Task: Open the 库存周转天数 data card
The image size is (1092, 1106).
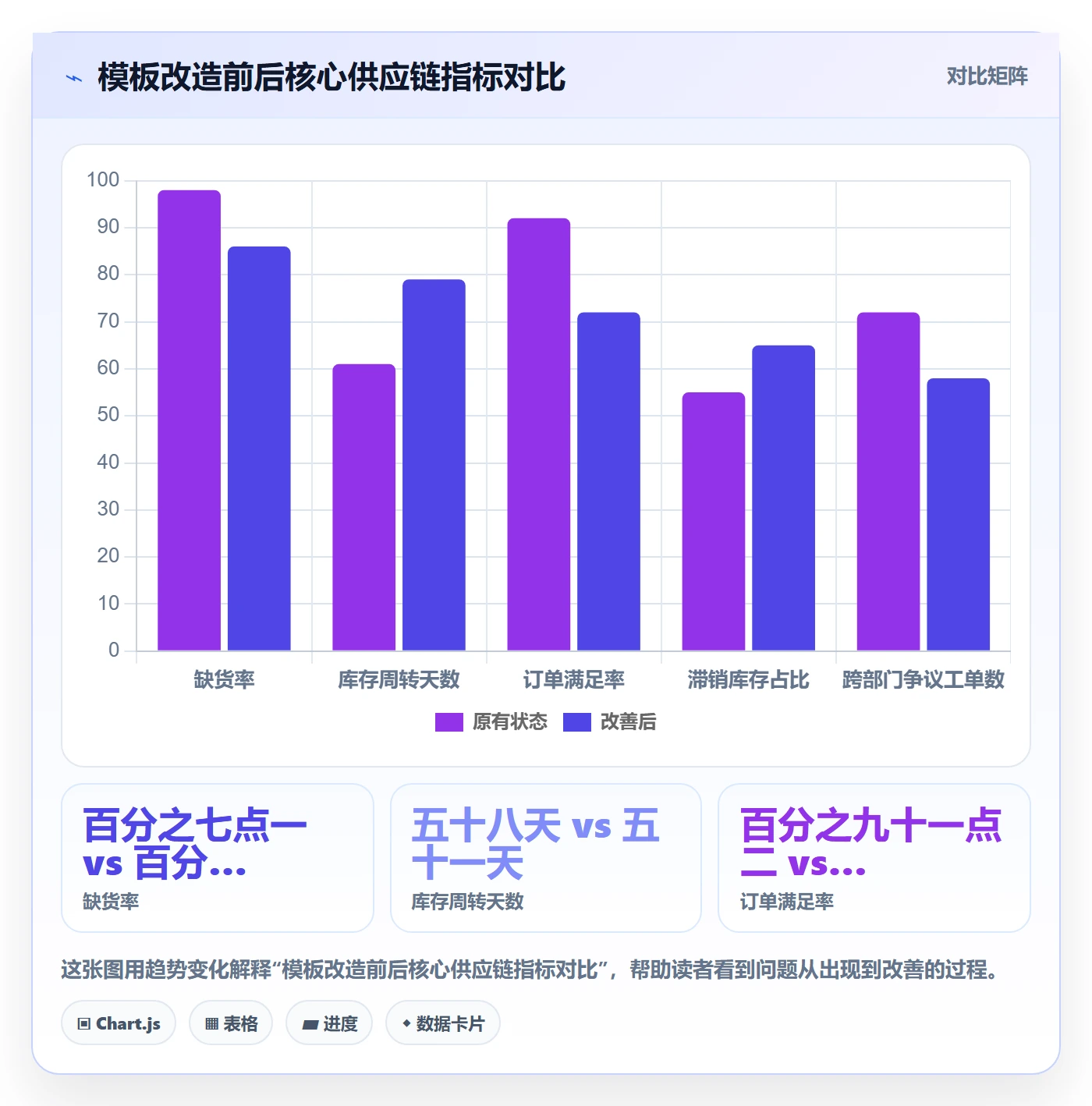Action: point(546,858)
